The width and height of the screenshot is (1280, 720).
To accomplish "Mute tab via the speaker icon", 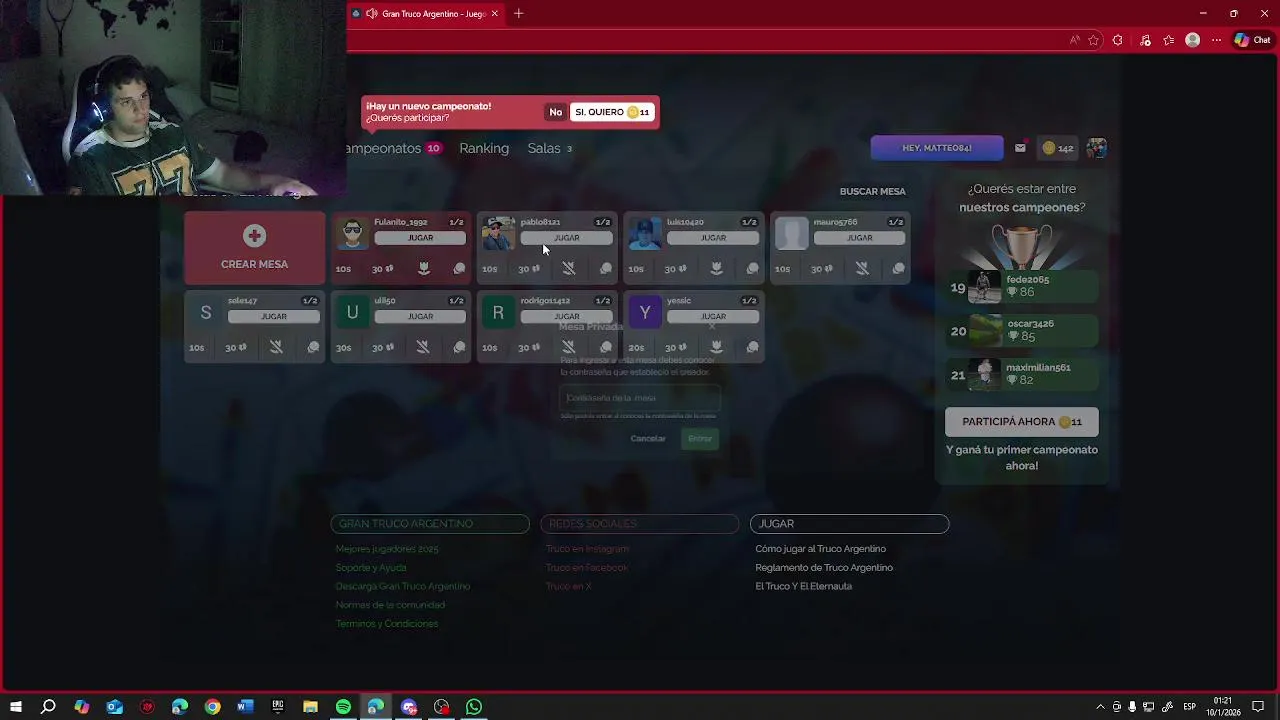I will [x=371, y=14].
